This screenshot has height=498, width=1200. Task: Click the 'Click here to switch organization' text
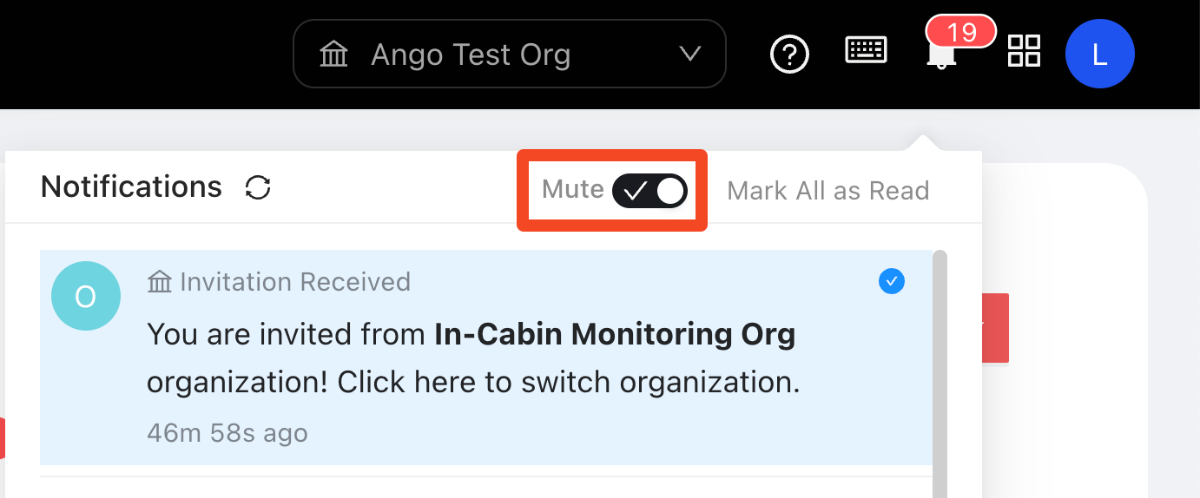(568, 383)
